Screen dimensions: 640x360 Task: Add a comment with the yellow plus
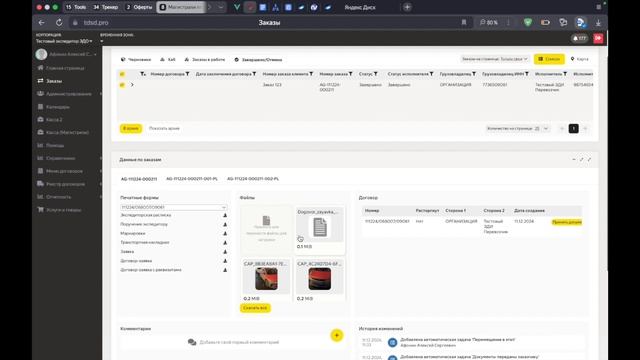(337, 335)
